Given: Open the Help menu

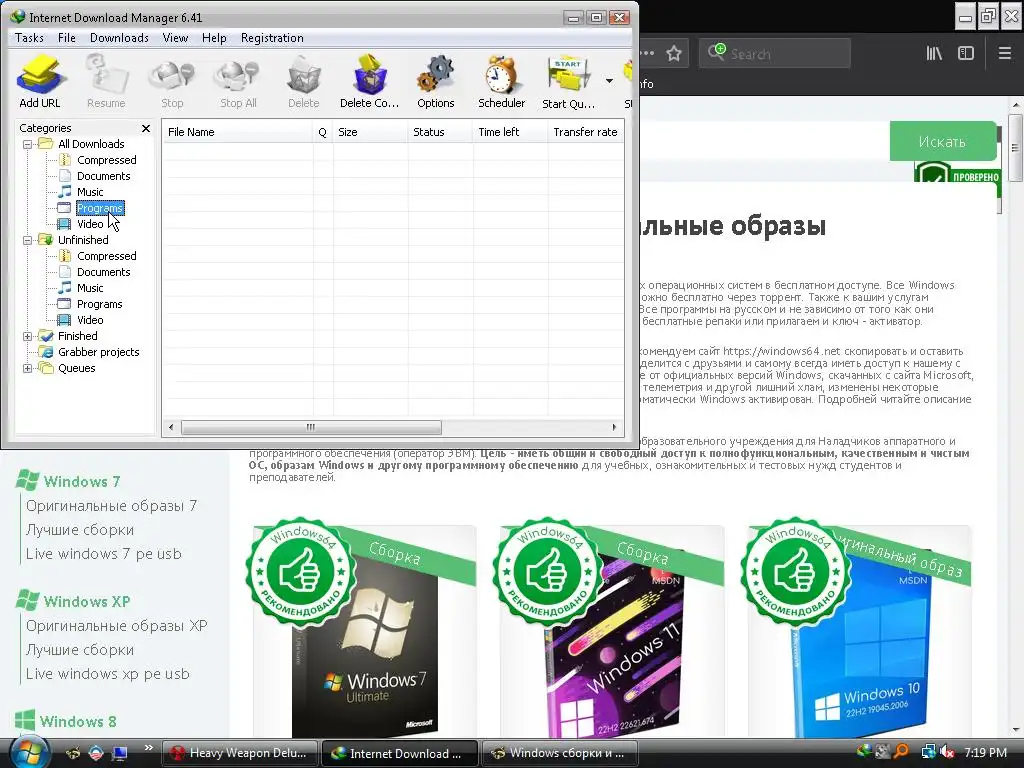Looking at the screenshot, I should 214,38.
